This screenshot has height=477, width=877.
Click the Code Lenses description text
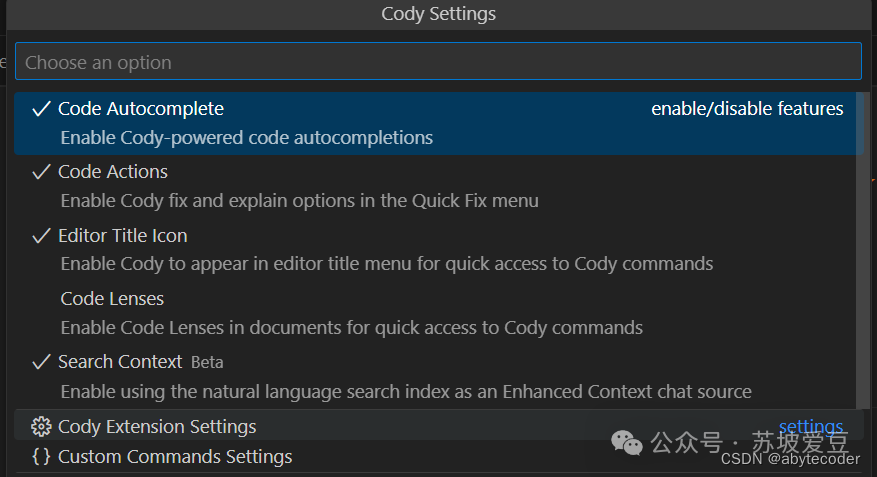click(351, 328)
